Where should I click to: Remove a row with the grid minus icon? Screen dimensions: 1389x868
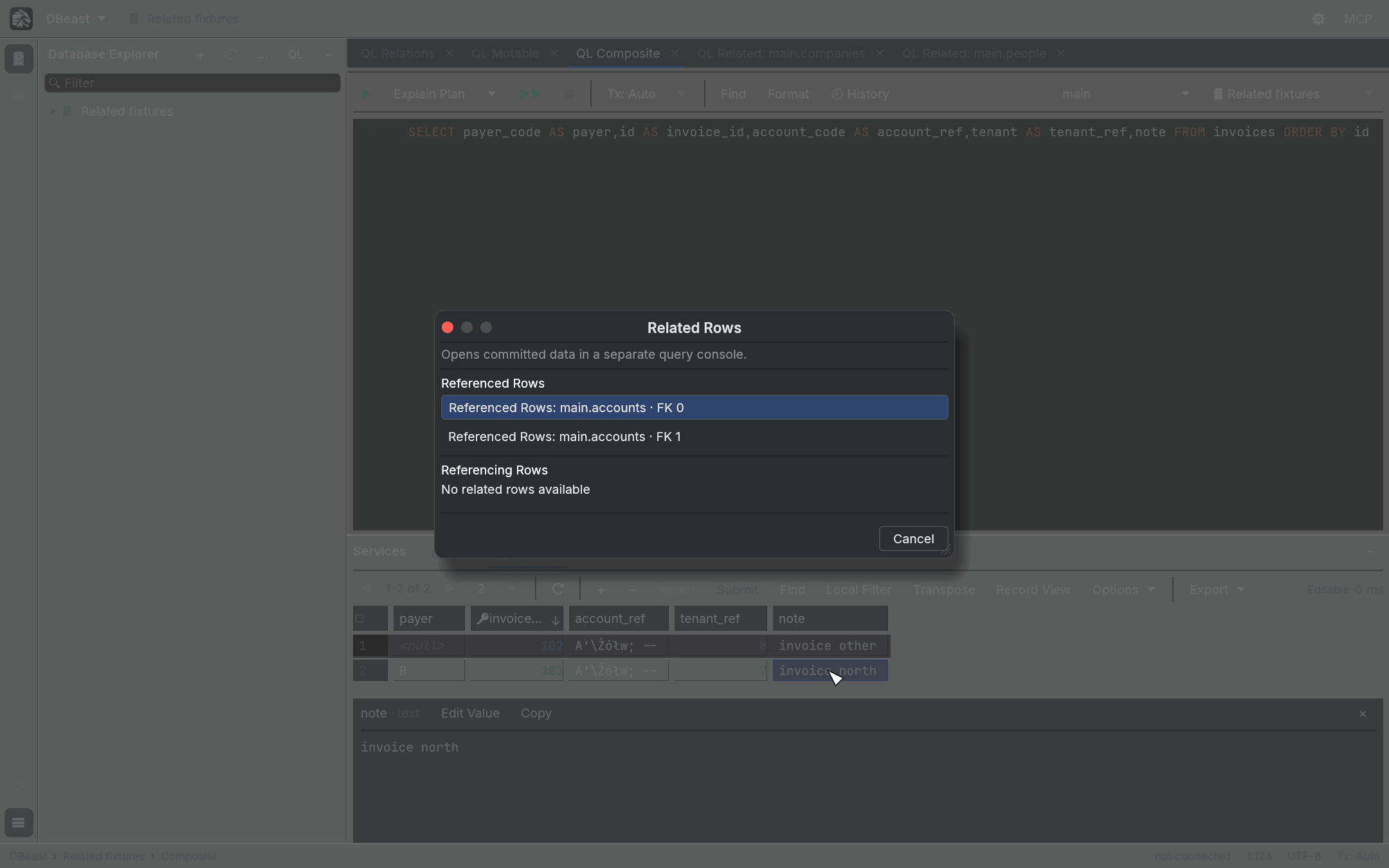coord(631,590)
